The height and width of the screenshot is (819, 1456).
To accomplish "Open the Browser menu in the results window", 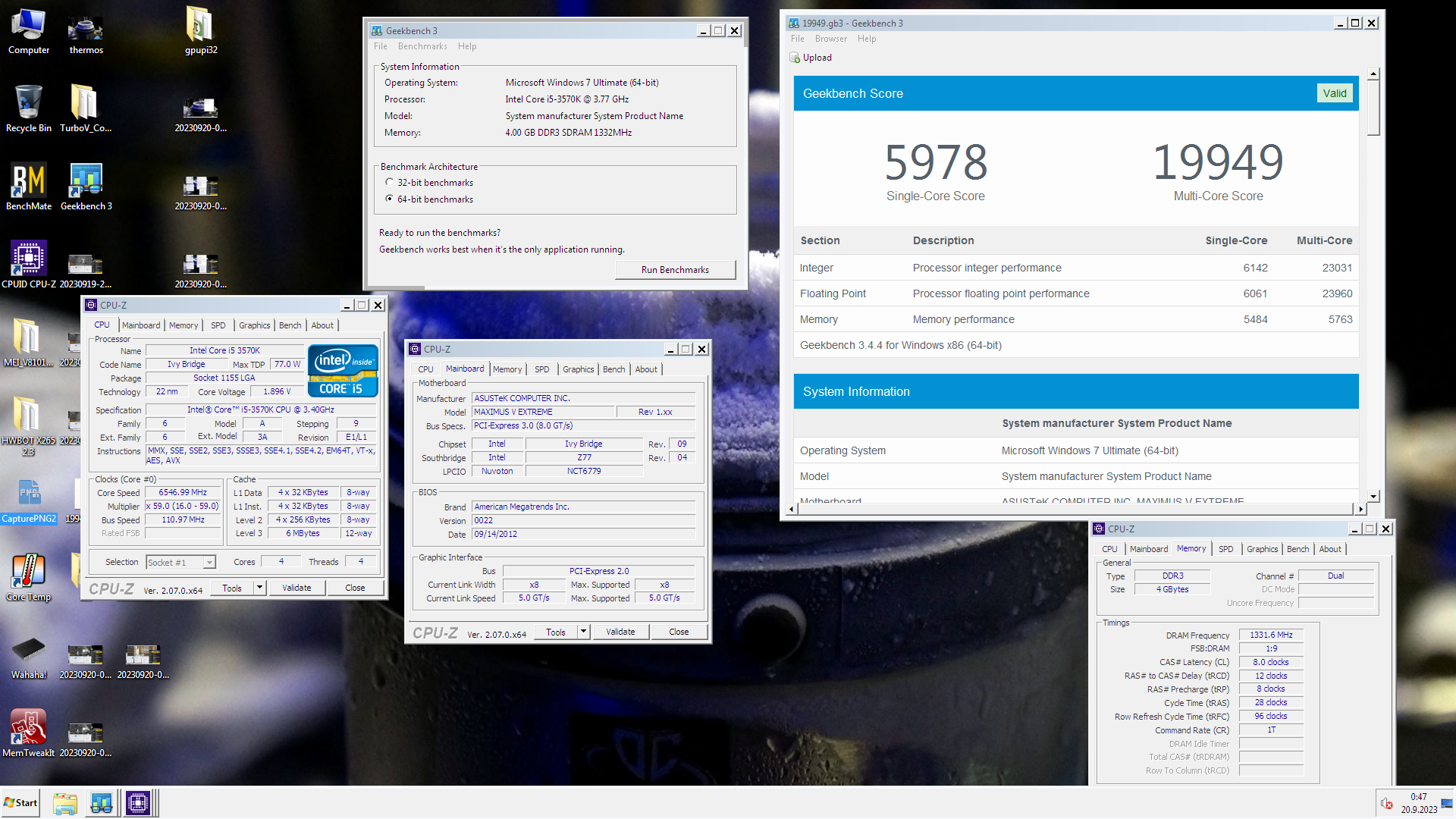I will click(x=831, y=39).
